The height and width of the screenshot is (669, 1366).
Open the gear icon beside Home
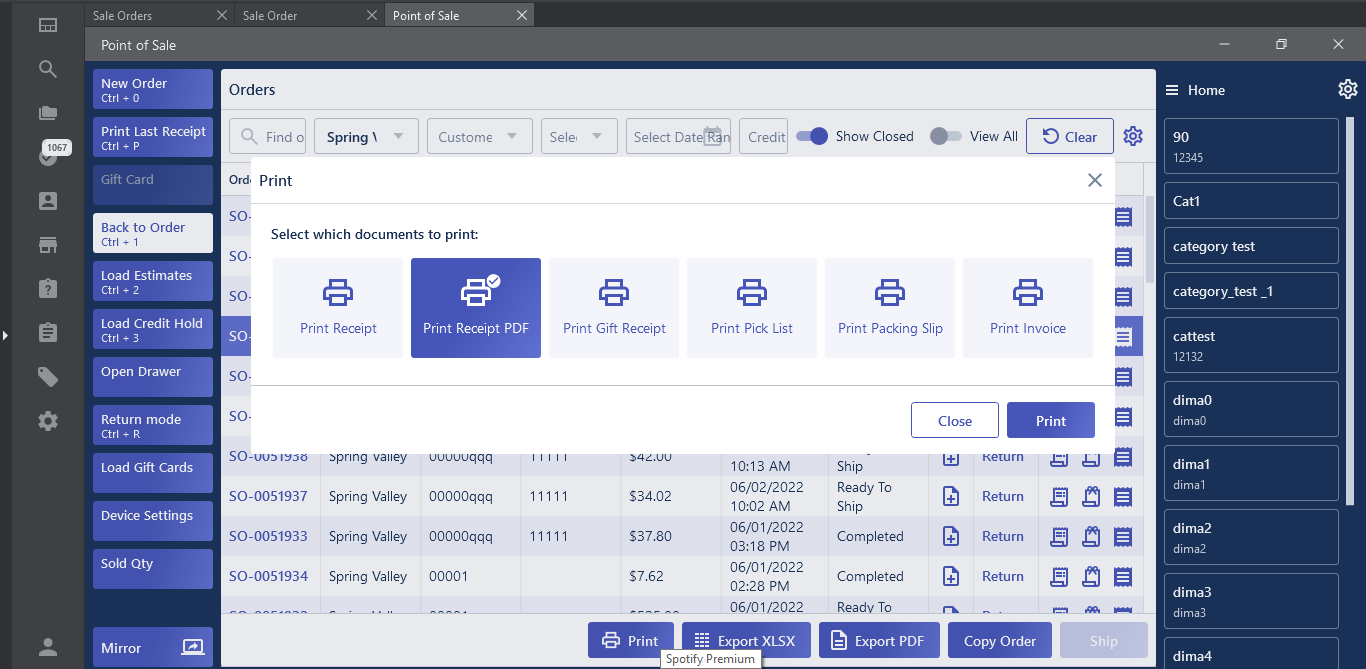pyautogui.click(x=1347, y=90)
